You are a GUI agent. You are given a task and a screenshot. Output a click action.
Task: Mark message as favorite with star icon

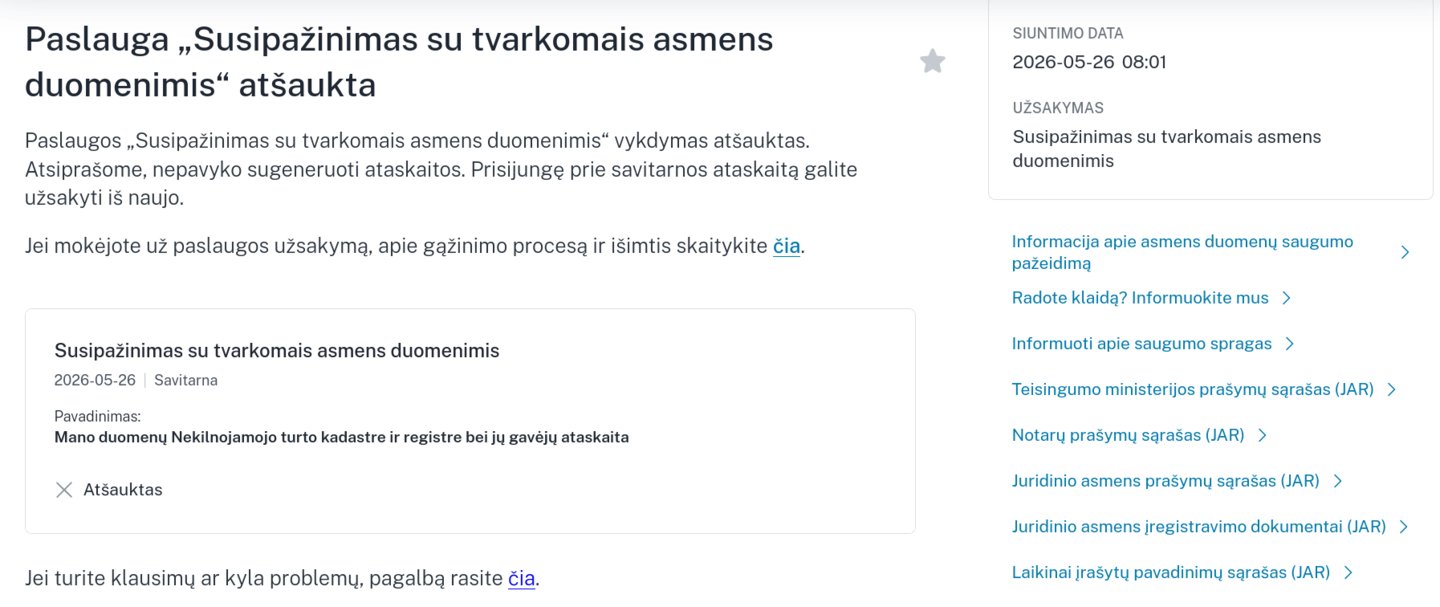point(932,62)
